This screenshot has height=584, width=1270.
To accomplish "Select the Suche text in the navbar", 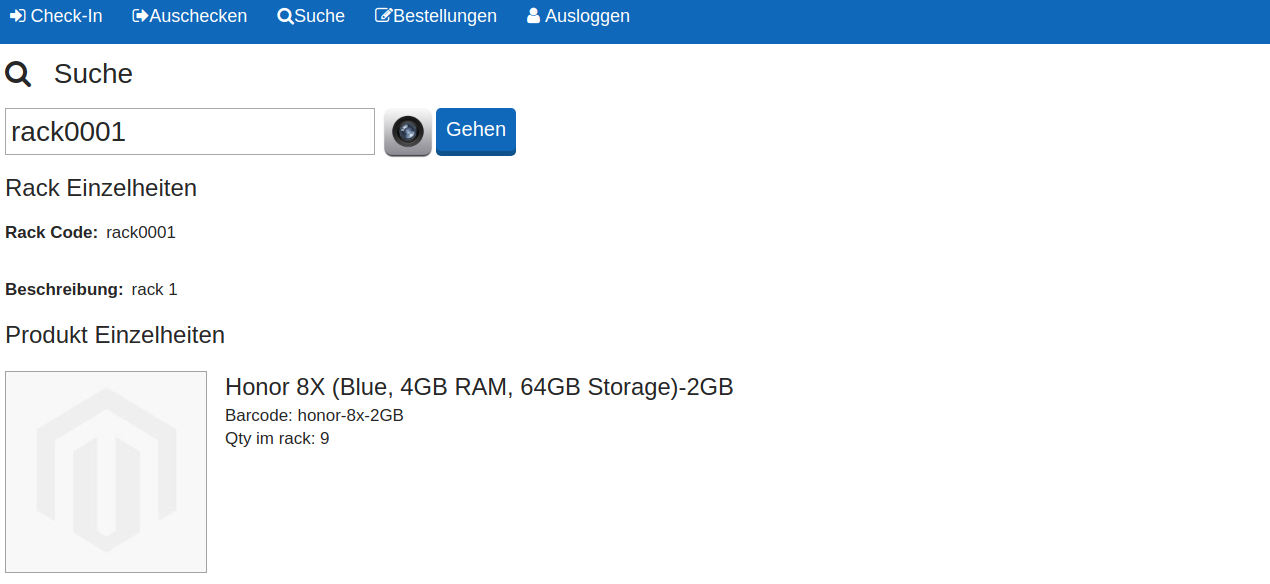I will pyautogui.click(x=319, y=16).
